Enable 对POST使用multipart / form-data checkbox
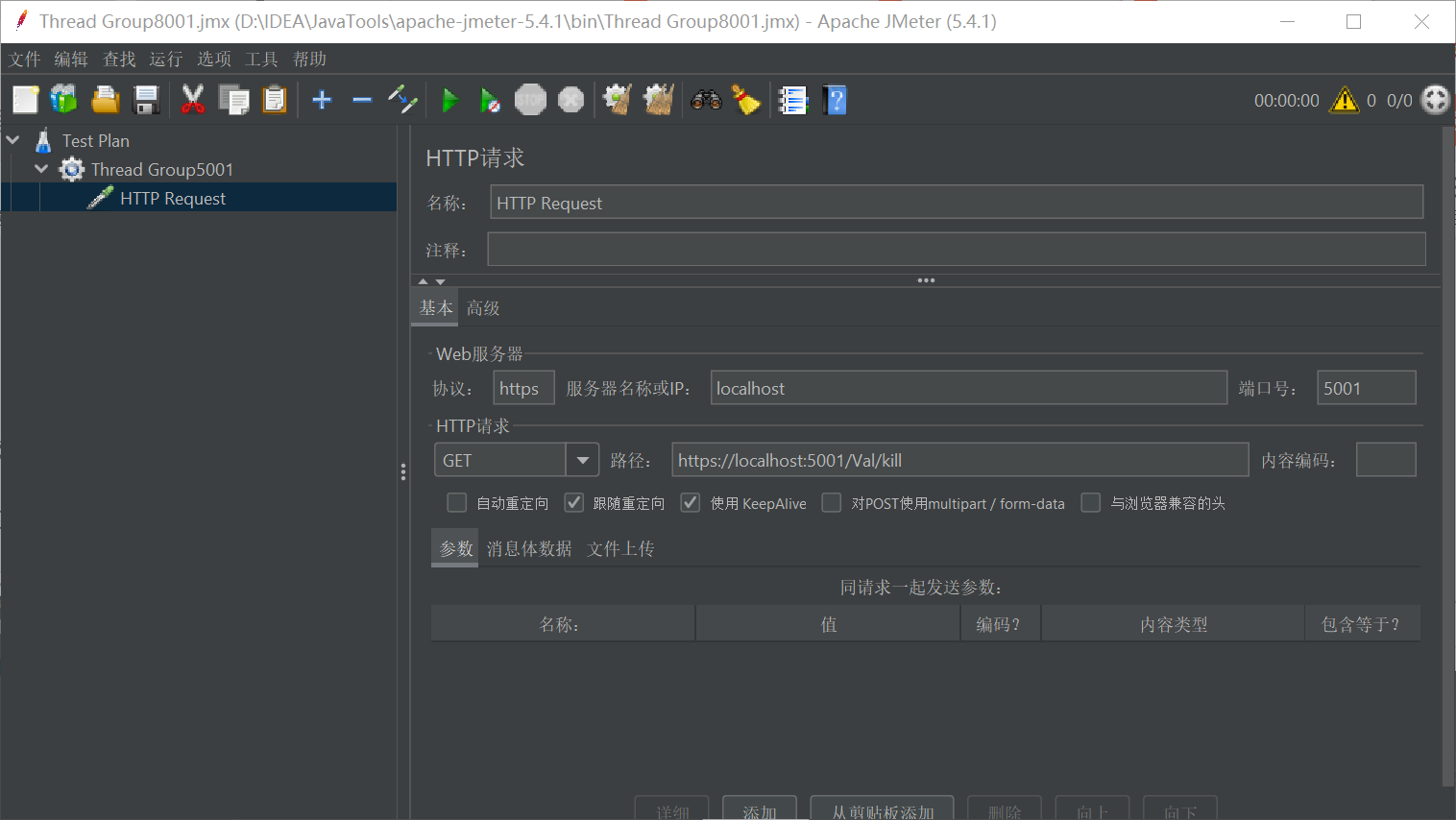This screenshot has height=820, width=1456. pos(832,503)
